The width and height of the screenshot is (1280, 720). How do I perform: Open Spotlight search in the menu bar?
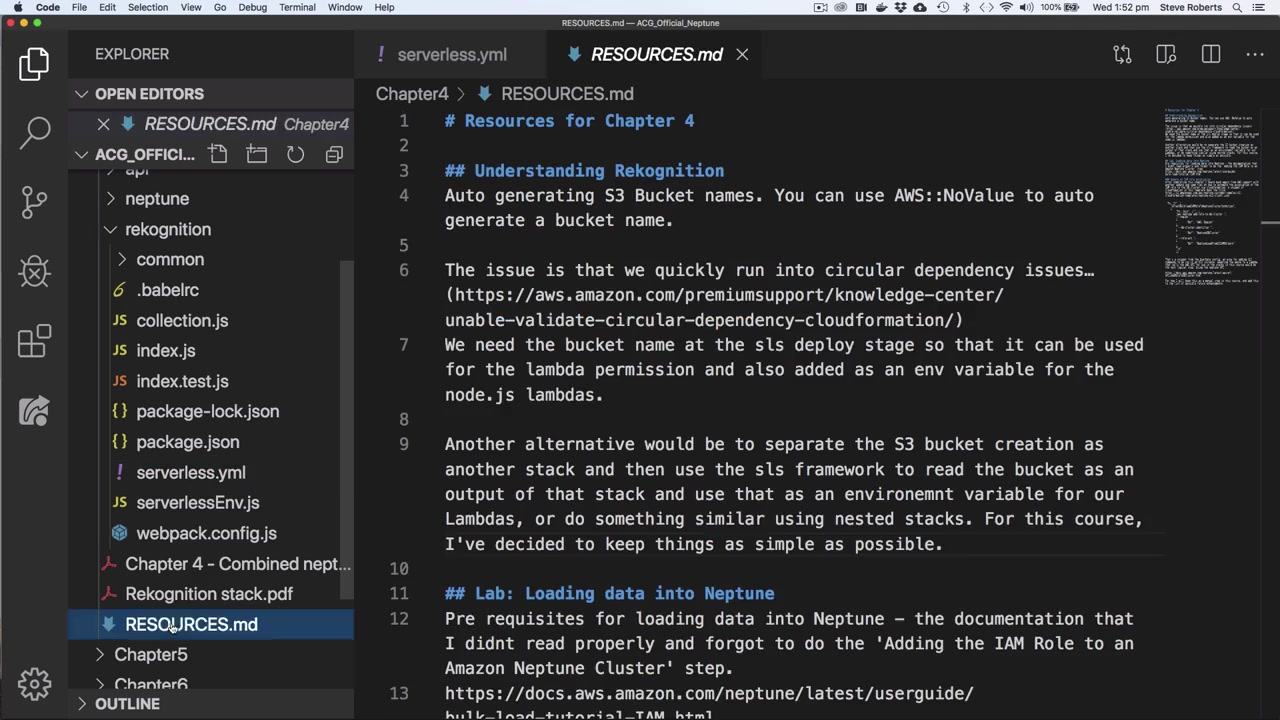(1237, 7)
